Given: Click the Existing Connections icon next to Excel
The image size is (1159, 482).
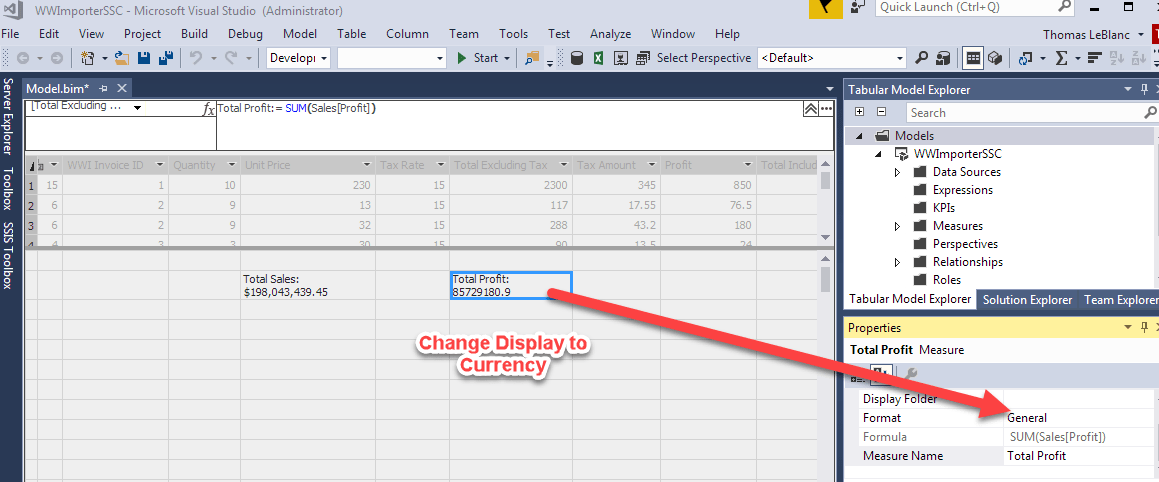Looking at the screenshot, I should 621,58.
